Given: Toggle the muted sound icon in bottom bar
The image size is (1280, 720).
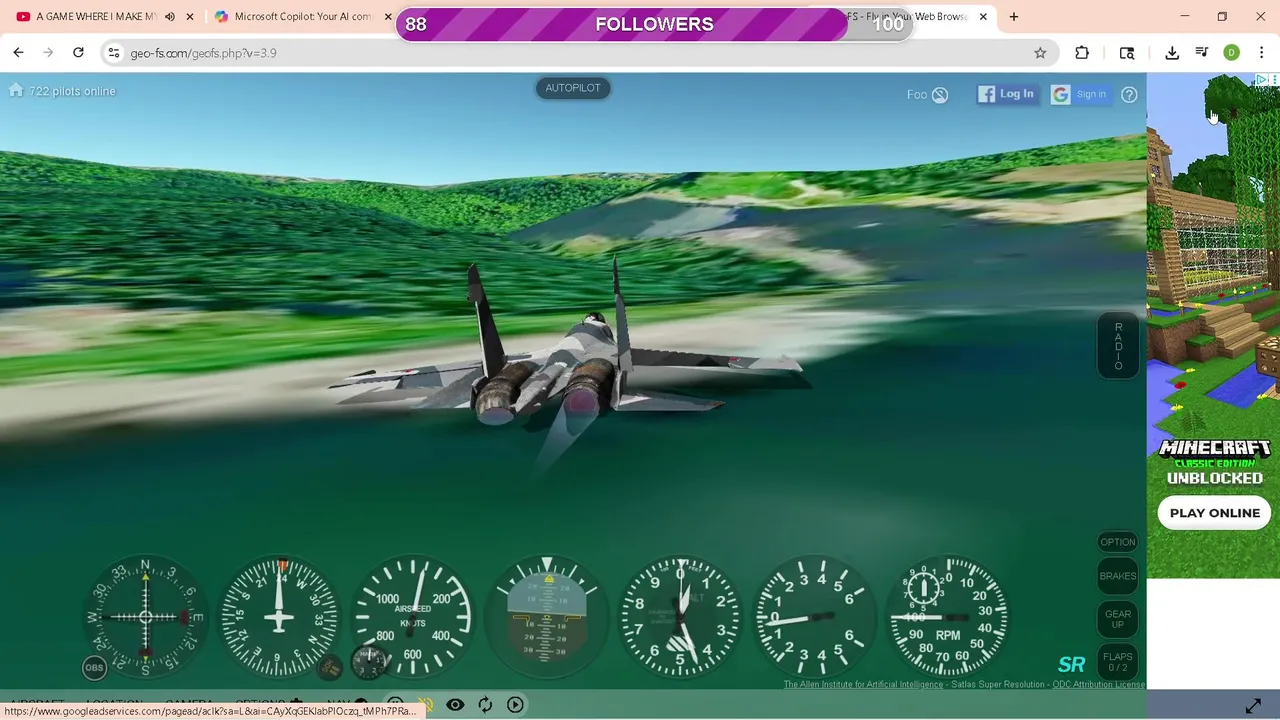Looking at the screenshot, I should click(x=425, y=705).
